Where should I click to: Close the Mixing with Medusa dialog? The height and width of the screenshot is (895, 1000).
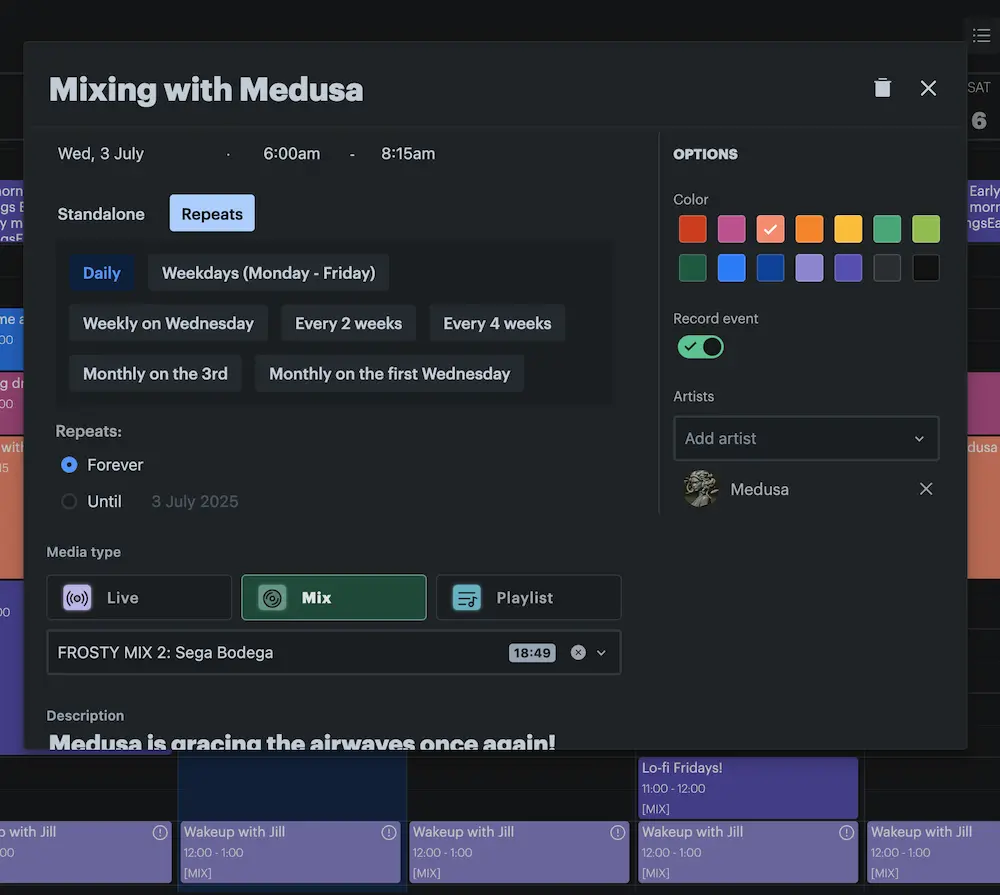coord(928,88)
